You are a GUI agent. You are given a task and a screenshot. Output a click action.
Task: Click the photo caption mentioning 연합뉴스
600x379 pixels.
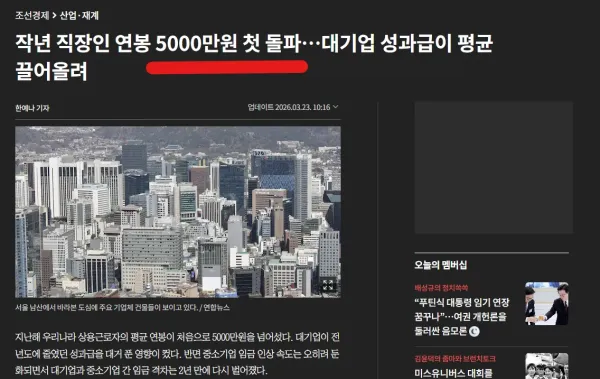point(122,307)
